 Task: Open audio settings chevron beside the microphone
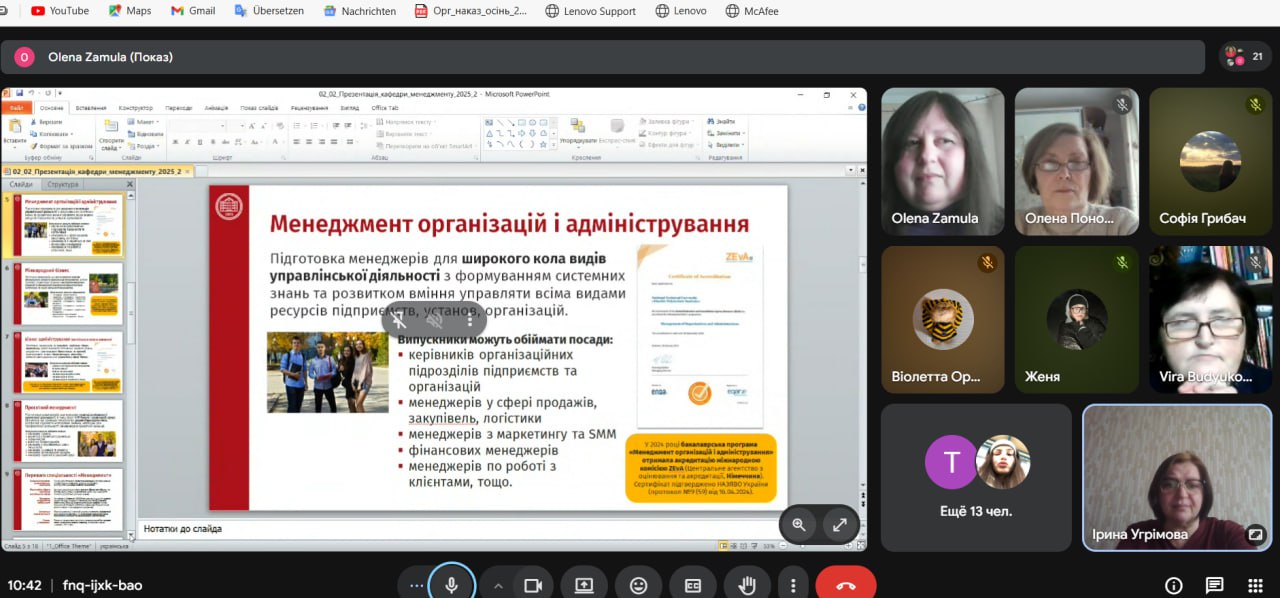(498, 585)
